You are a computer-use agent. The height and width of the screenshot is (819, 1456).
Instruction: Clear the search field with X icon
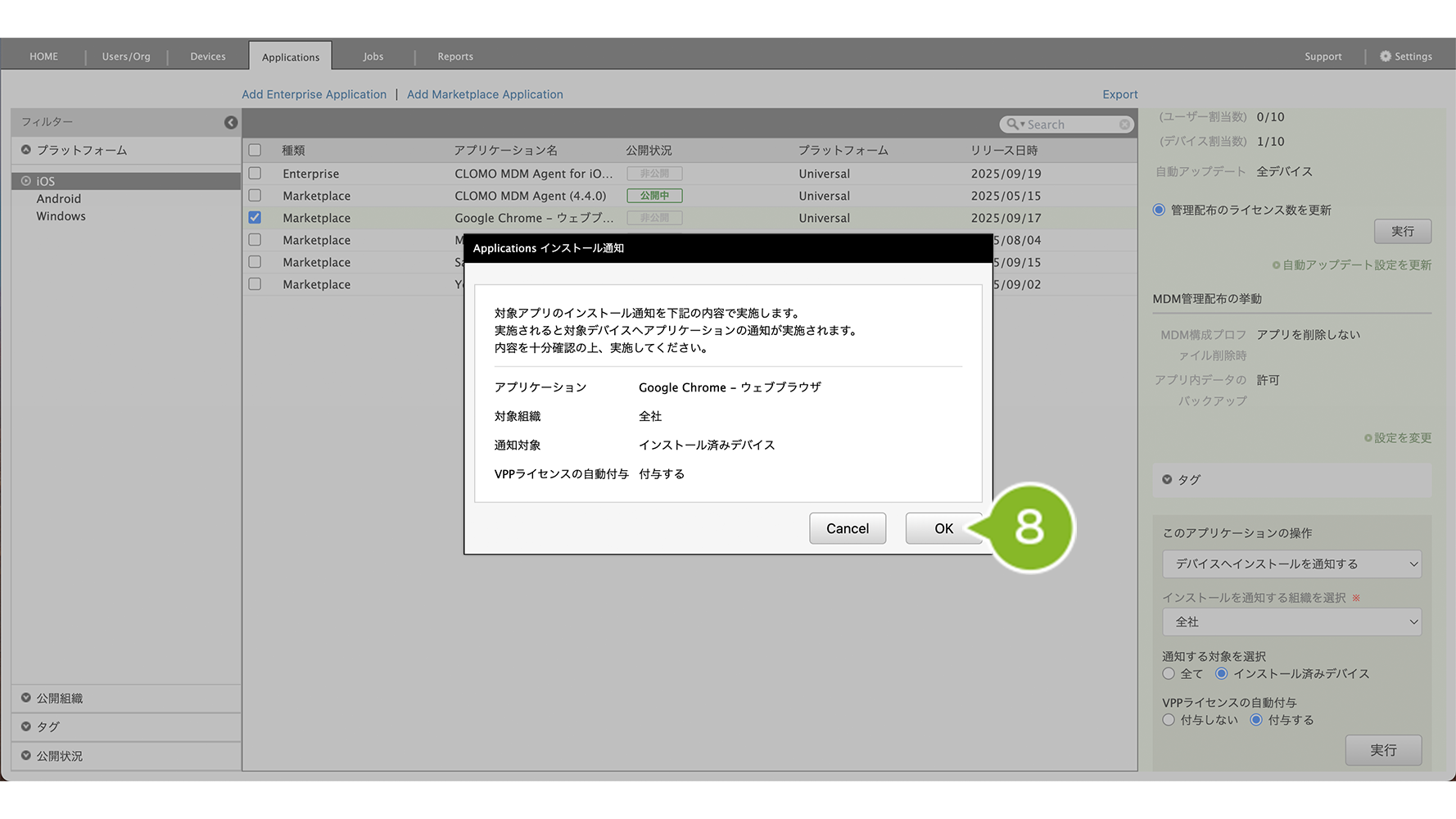[x=1124, y=124]
